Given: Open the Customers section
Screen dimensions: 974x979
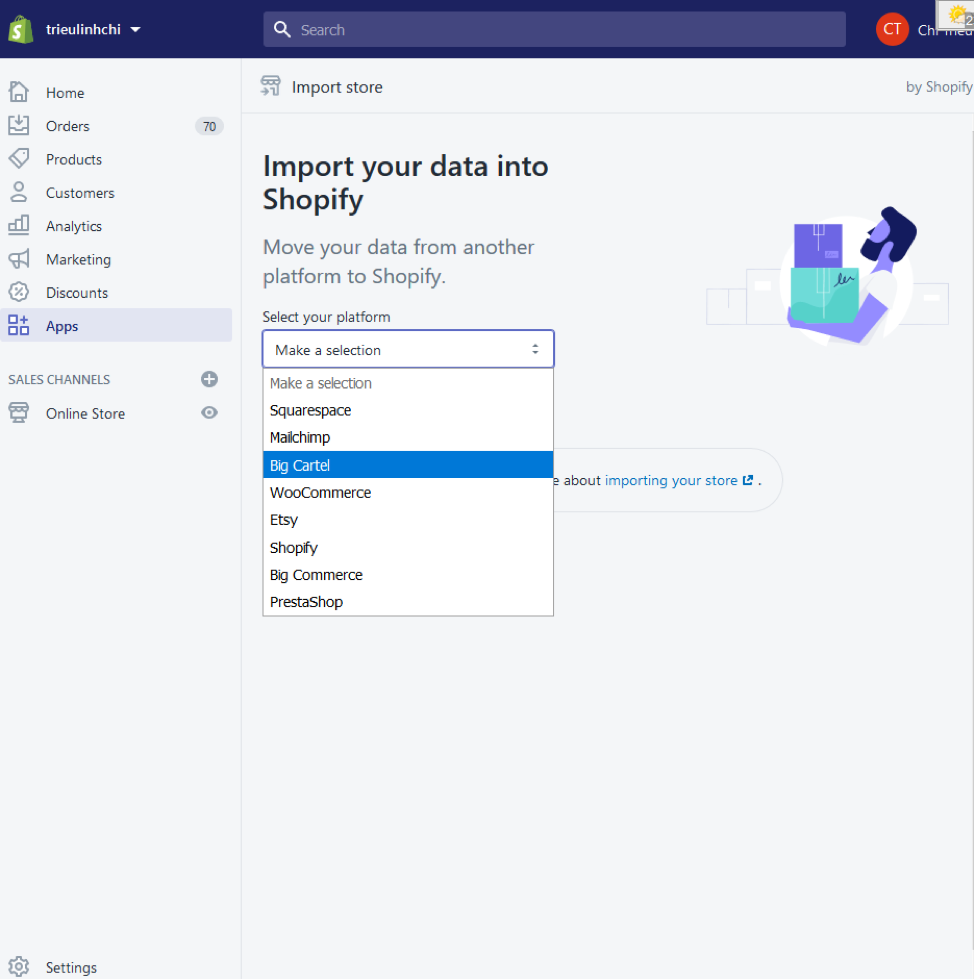Looking at the screenshot, I should pos(80,193).
